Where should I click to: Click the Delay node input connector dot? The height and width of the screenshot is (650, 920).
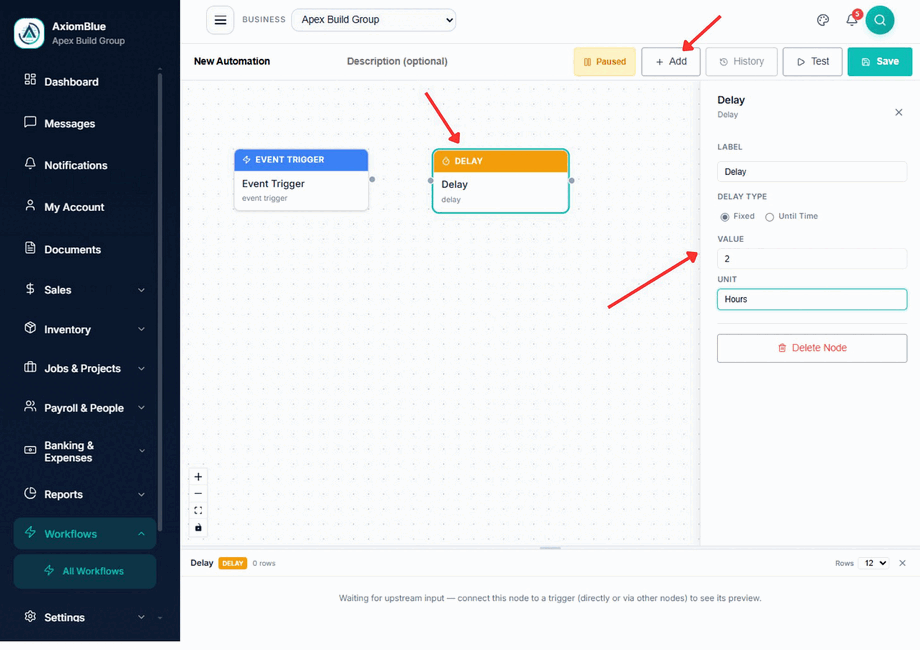tap(431, 181)
